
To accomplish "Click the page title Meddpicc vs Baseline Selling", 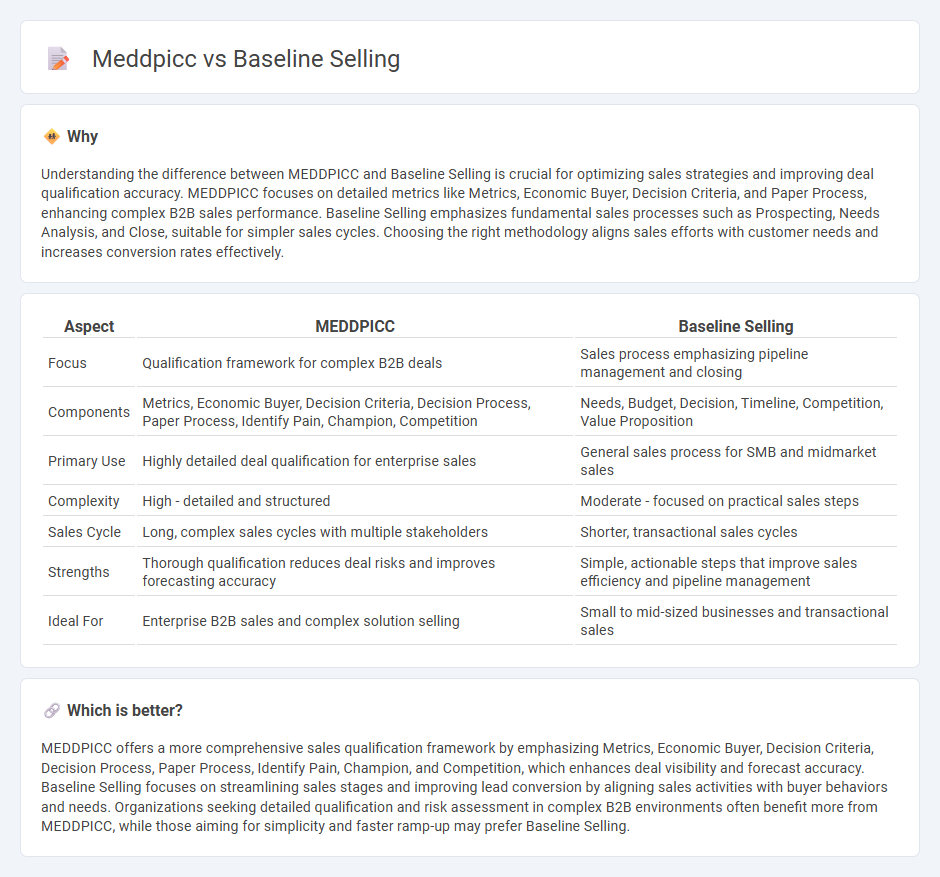I will coord(246,59).
